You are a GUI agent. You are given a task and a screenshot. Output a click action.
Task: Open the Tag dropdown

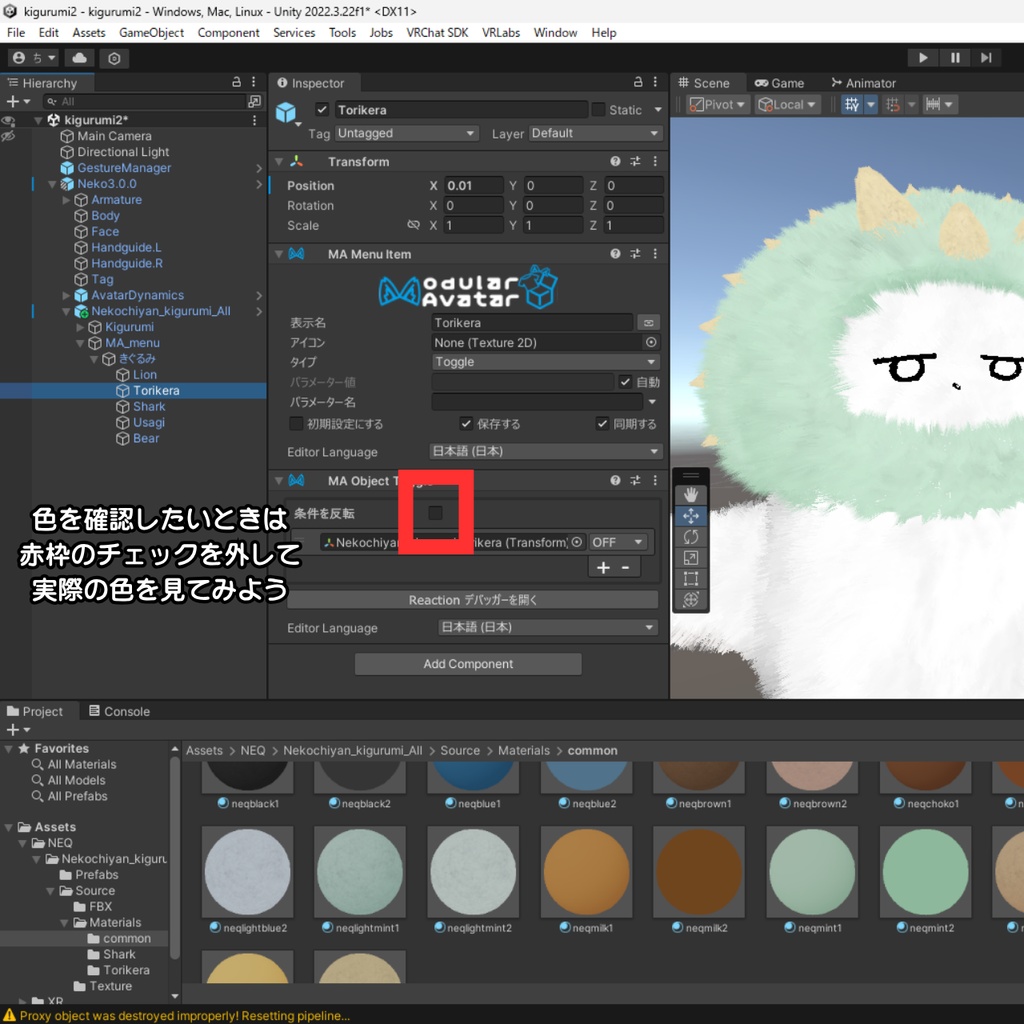(407, 133)
